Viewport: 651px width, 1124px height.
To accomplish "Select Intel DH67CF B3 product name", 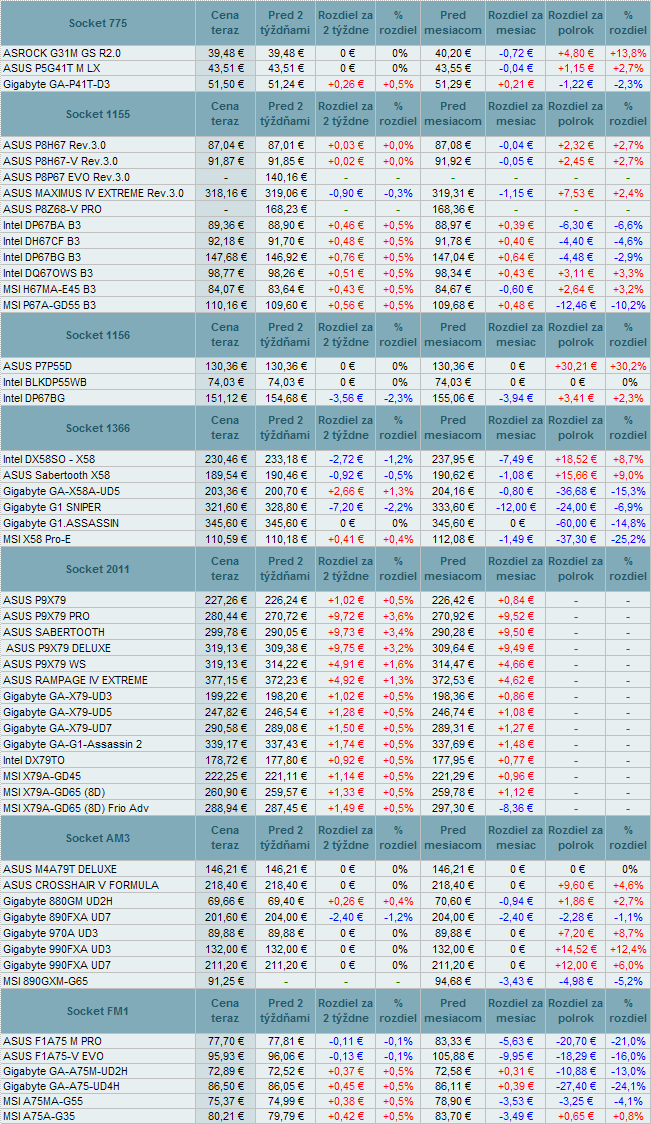I will (42, 241).
